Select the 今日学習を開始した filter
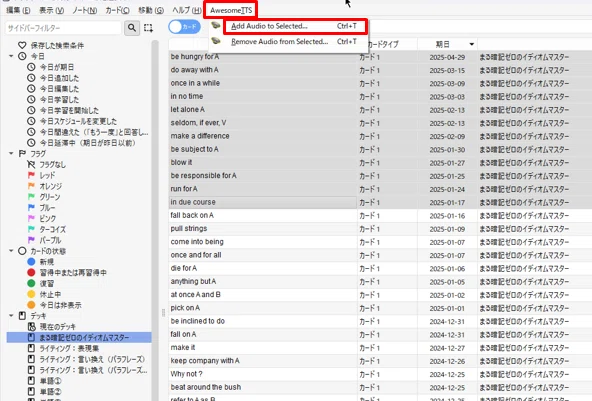This screenshot has height=401, width=592. pos(63,110)
